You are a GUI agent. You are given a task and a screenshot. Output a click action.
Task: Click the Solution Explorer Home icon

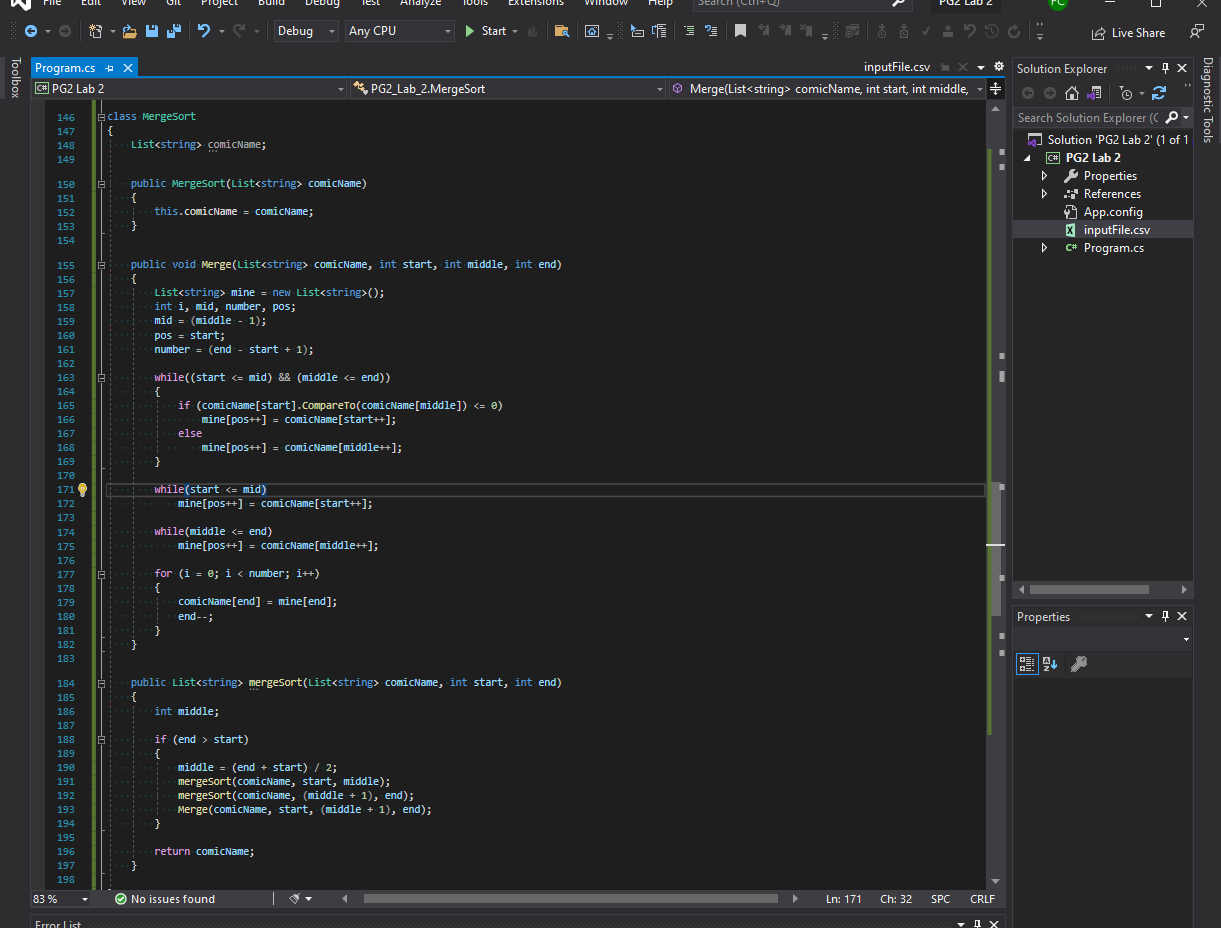(1072, 93)
